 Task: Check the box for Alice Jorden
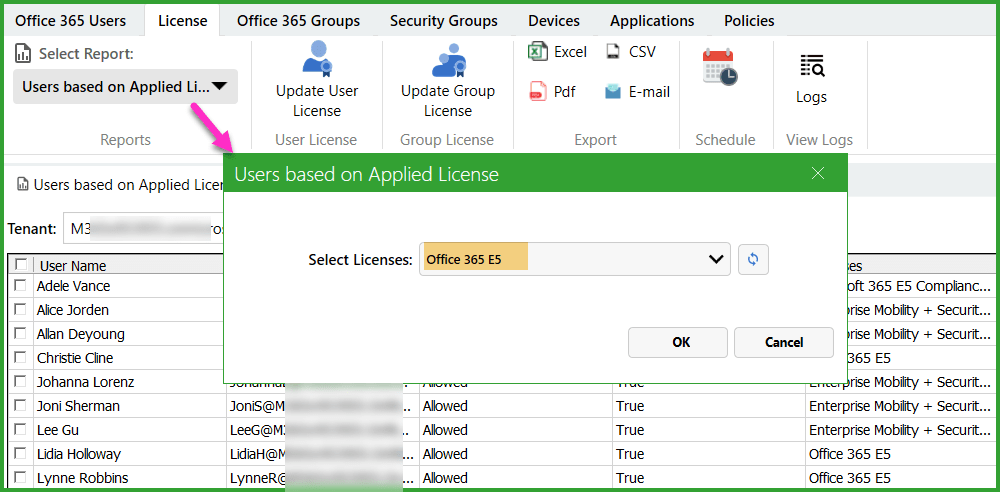[20, 309]
